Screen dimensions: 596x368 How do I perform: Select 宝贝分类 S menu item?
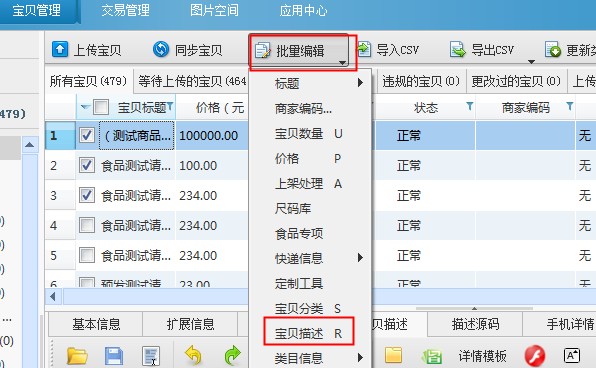310,308
